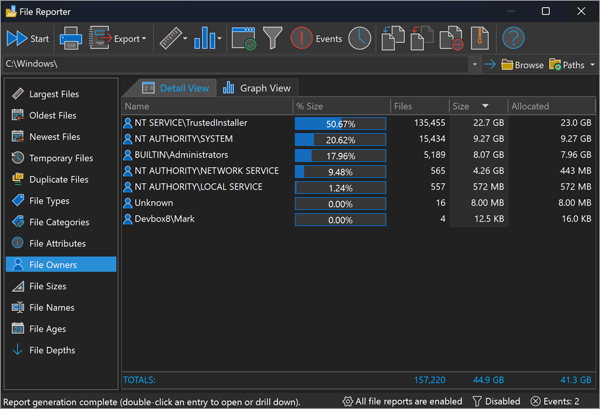This screenshot has width=600, height=409.
Task: Select File Names report
Action: 61,307
